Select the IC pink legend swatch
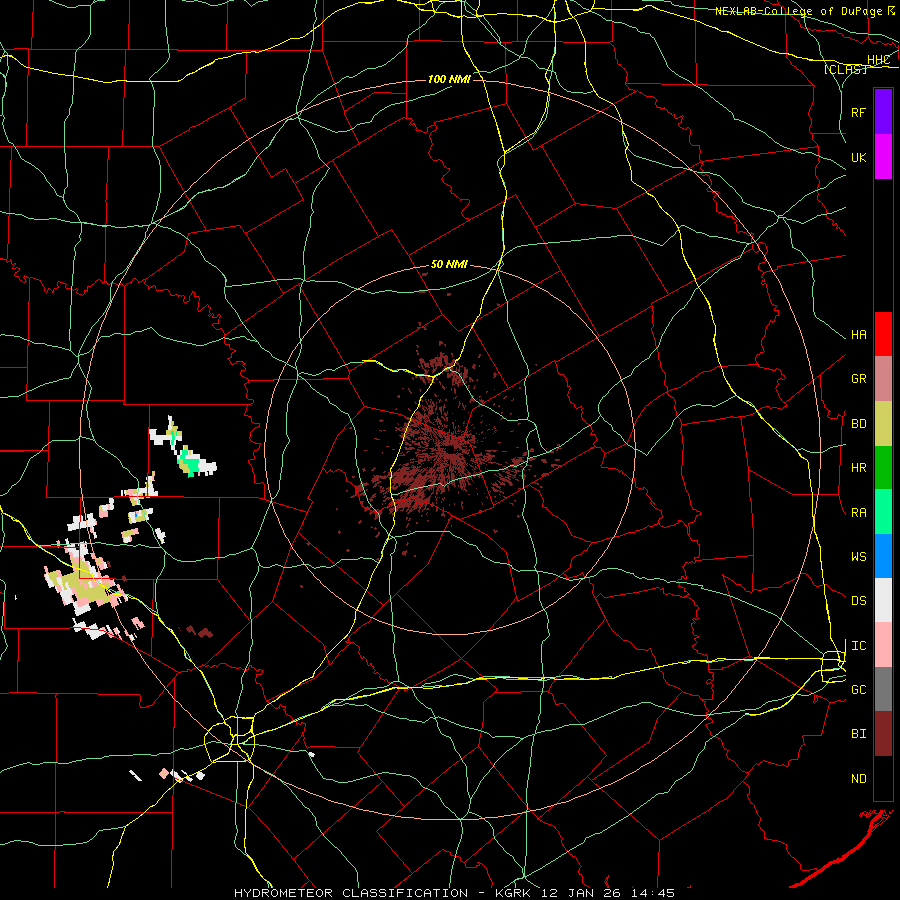 pos(883,645)
